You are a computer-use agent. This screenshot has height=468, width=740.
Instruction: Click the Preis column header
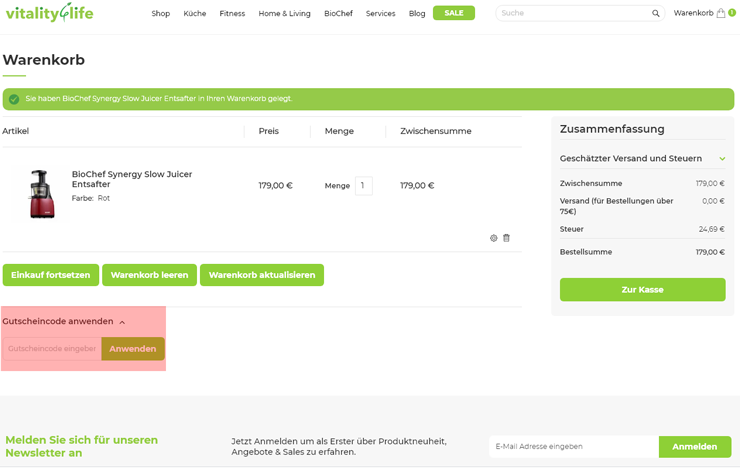[x=269, y=131]
